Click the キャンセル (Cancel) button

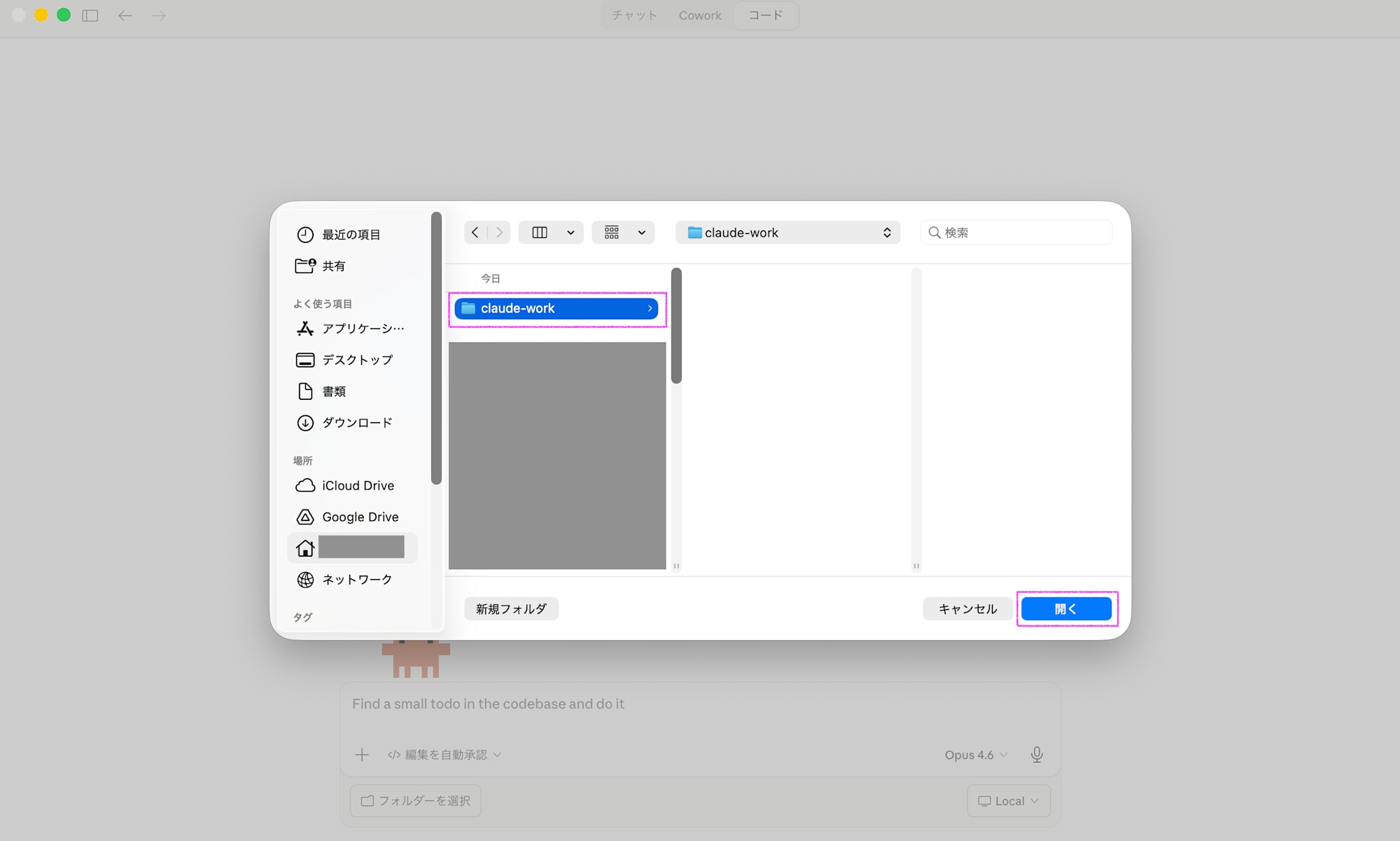967,609
